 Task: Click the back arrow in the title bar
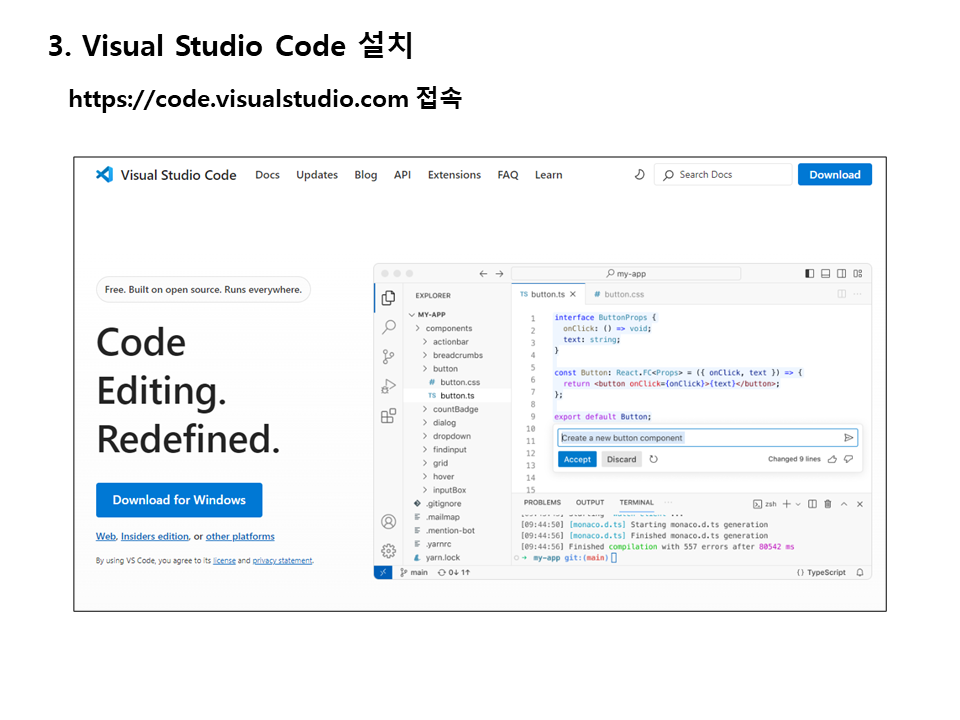(x=483, y=274)
